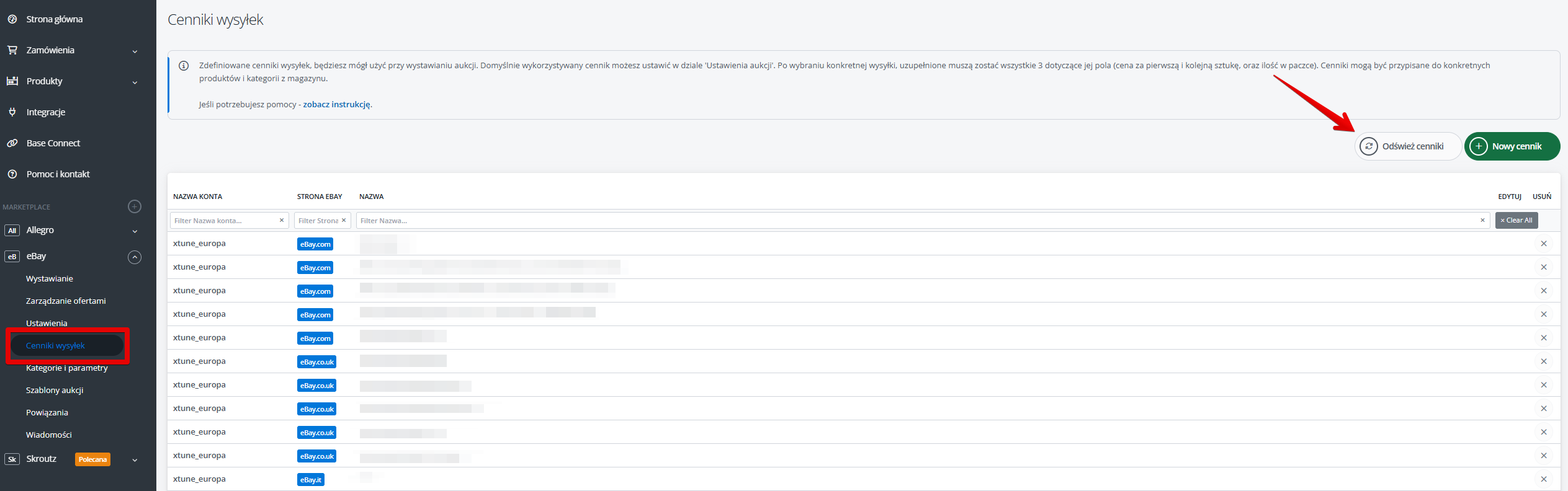The image size is (1568, 491).
Task: Expand the Allegro marketplace section
Action: coord(135,231)
